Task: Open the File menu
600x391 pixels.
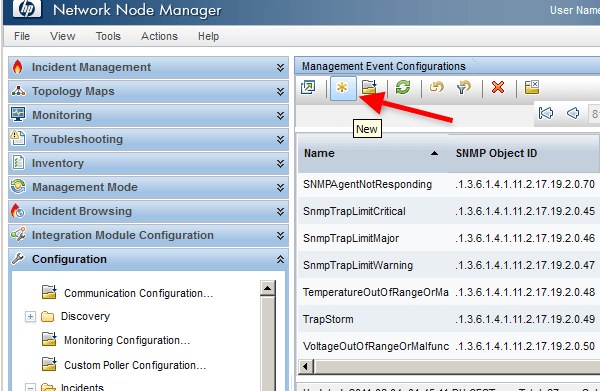Action: pos(22,36)
